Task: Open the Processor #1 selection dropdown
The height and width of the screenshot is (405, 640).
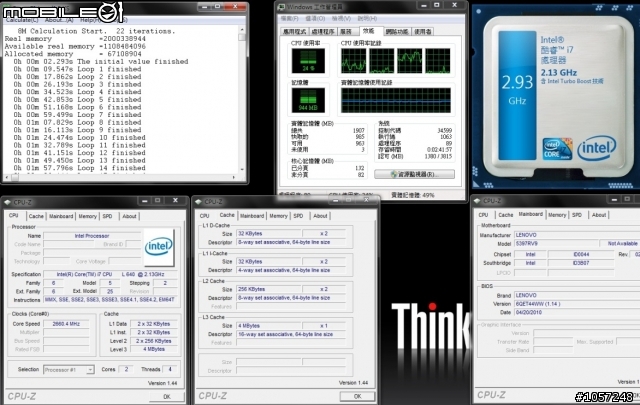Action: (90, 369)
